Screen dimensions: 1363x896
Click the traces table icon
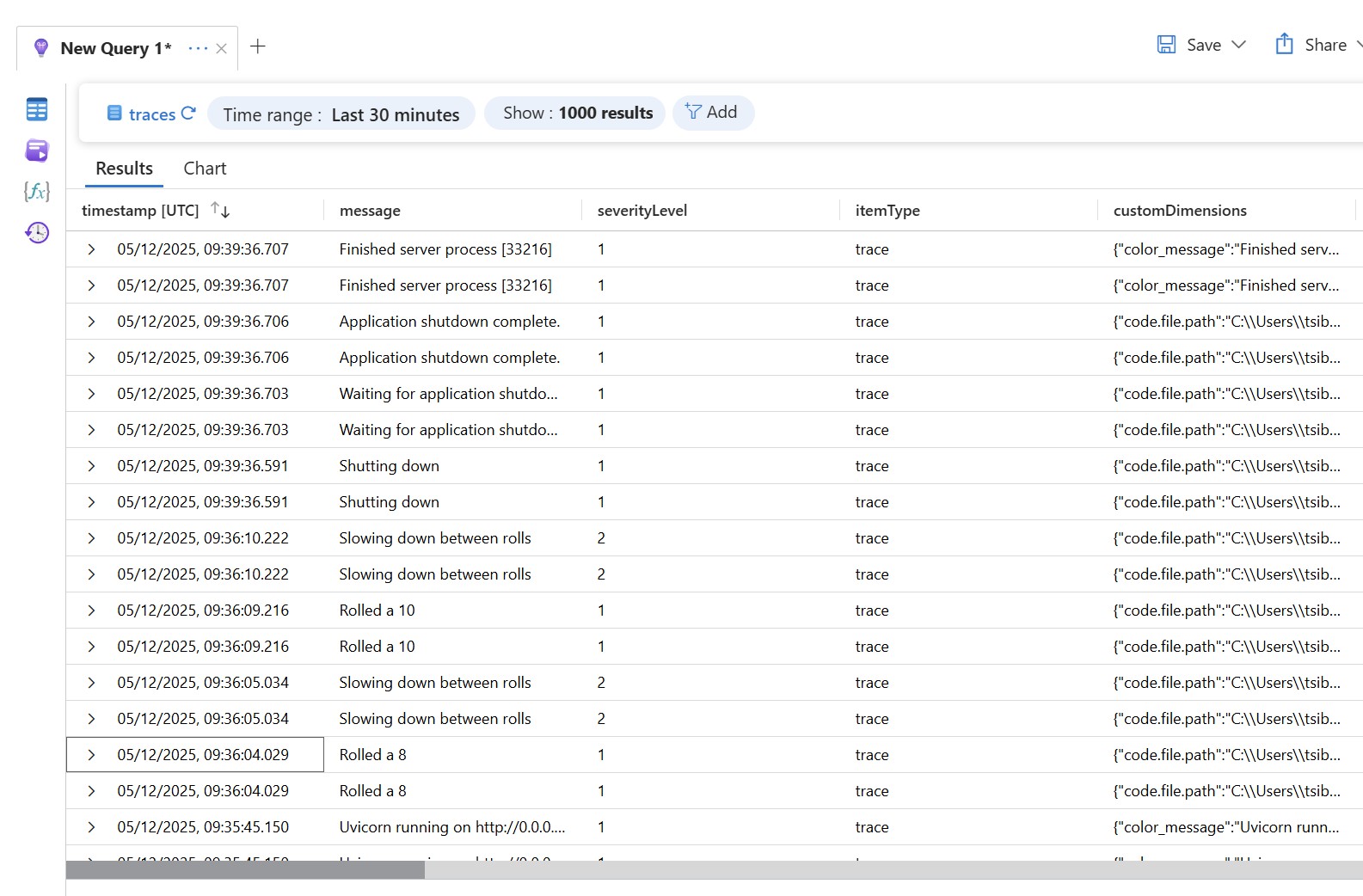114,113
